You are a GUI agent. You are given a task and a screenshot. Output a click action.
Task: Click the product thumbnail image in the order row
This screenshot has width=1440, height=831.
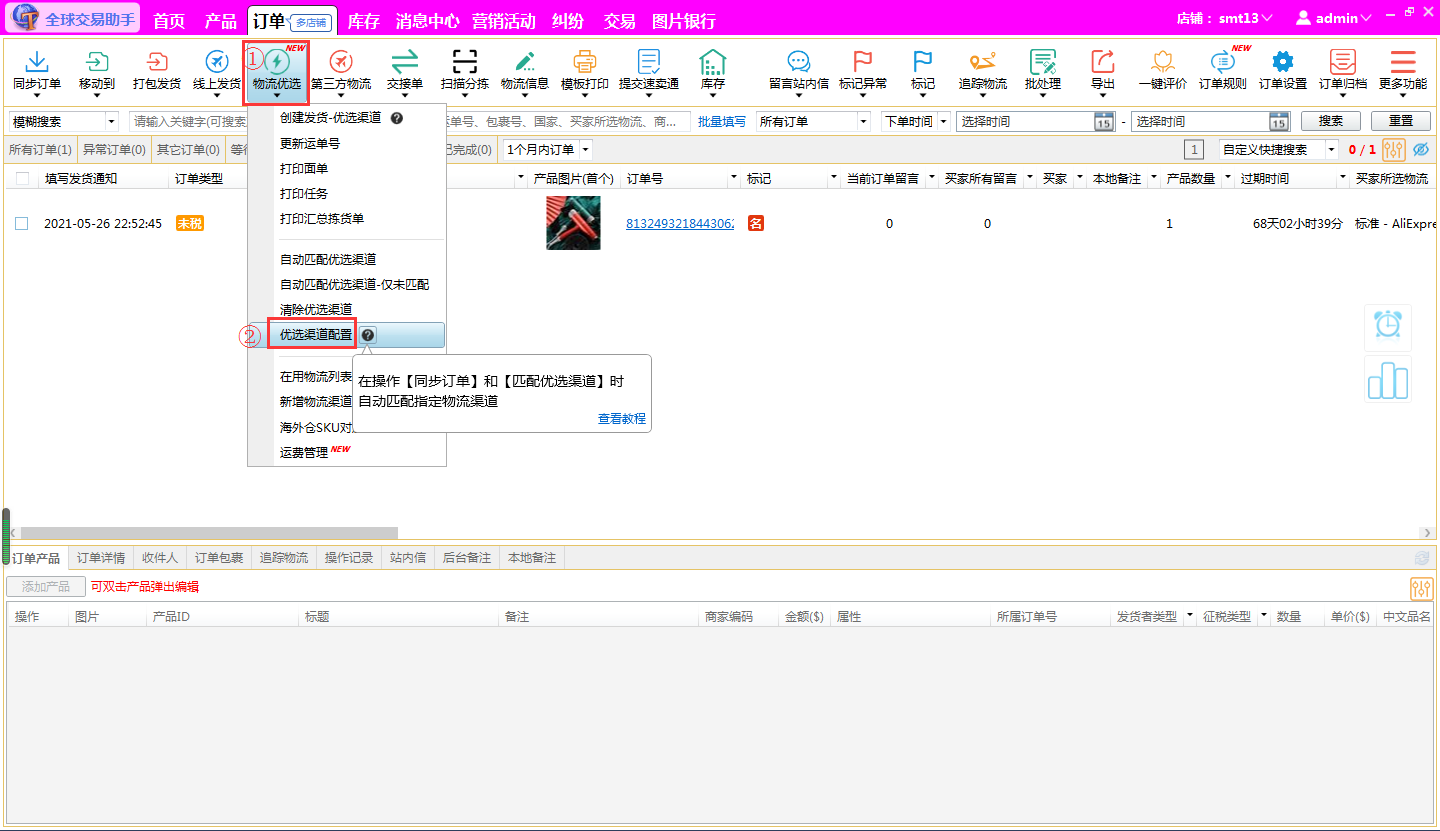tap(573, 222)
